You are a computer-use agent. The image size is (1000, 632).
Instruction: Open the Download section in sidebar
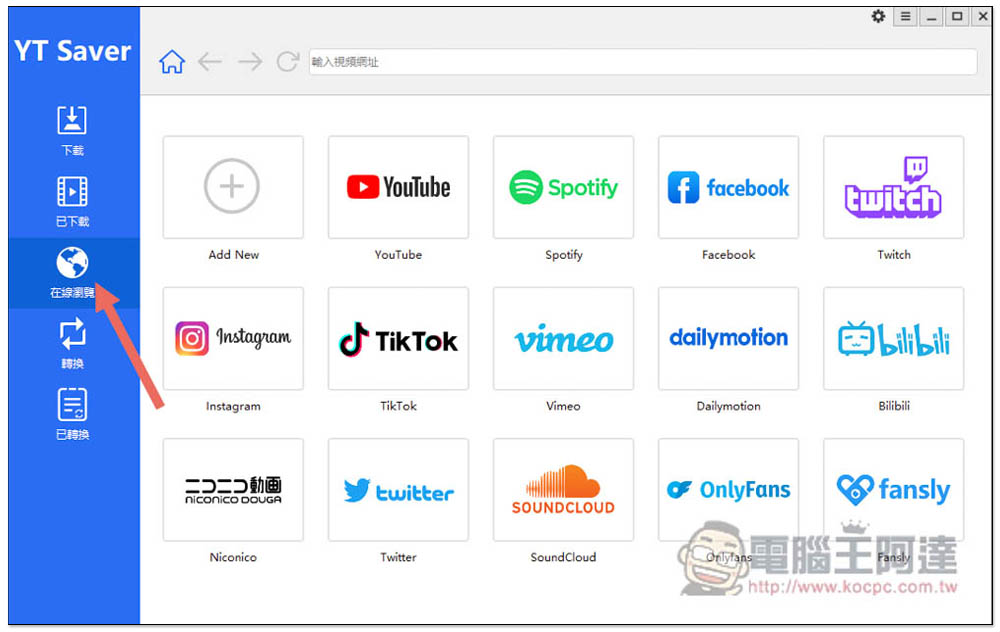(x=72, y=130)
